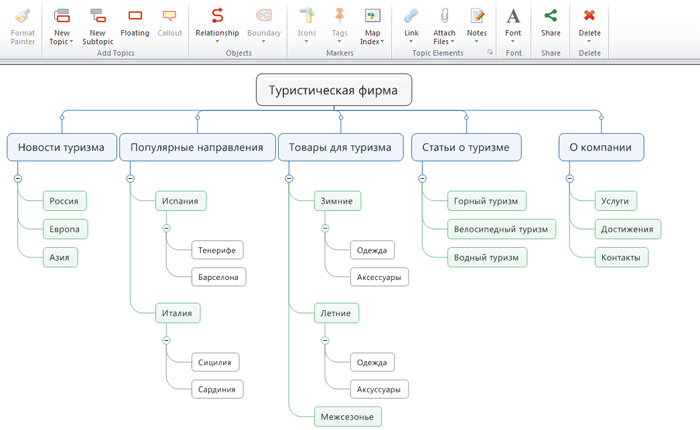Open the Relationship dropdown arrow
The width and height of the screenshot is (700, 430).
pos(217,42)
